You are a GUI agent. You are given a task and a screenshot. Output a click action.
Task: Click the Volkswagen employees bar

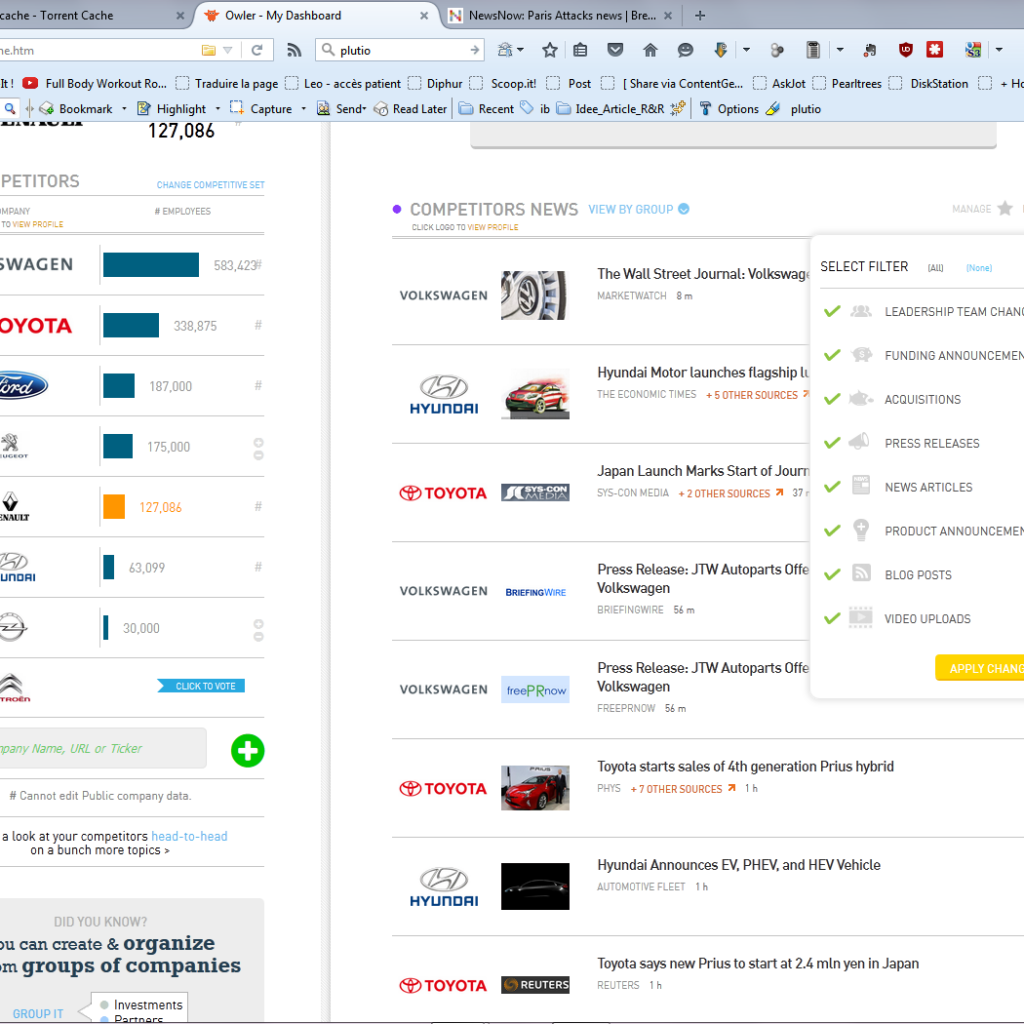(151, 264)
